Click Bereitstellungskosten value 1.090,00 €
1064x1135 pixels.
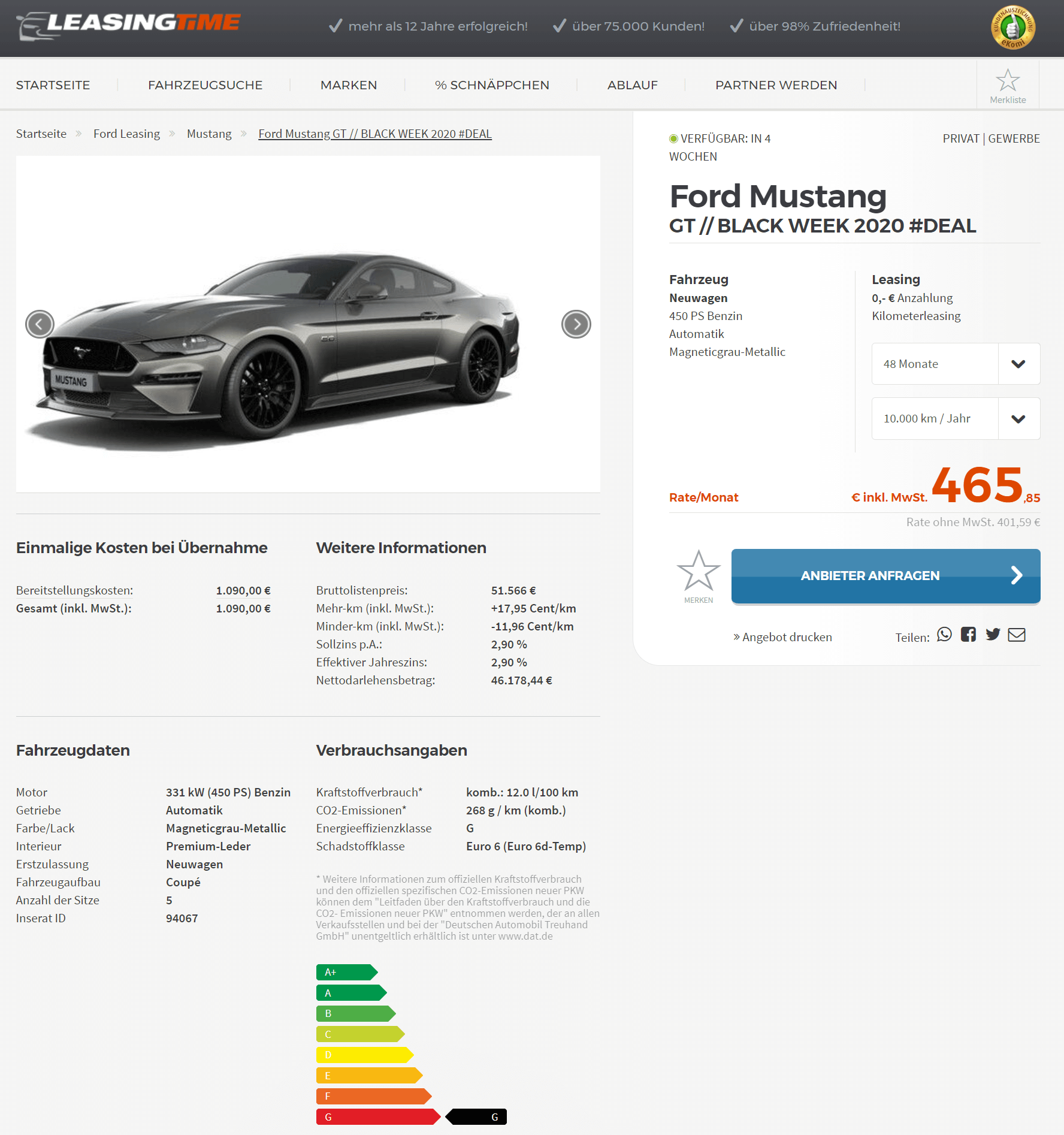(x=243, y=590)
